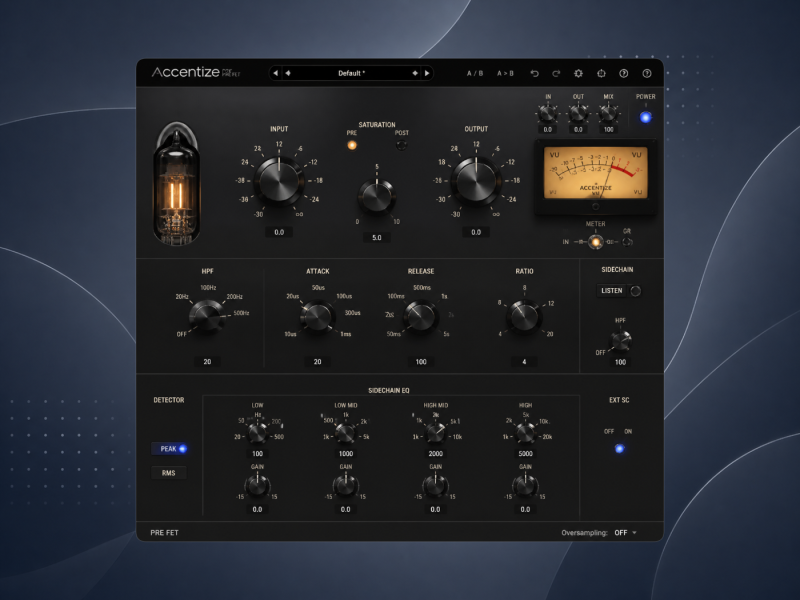The height and width of the screenshot is (600, 800).
Task: Select RMS detector mode
Action: pyautogui.click(x=169, y=473)
